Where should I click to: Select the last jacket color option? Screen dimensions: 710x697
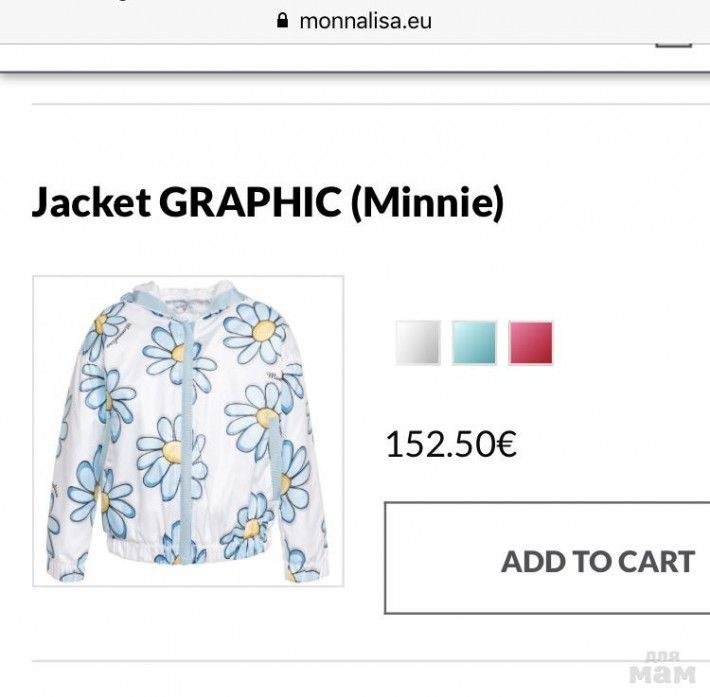530,343
